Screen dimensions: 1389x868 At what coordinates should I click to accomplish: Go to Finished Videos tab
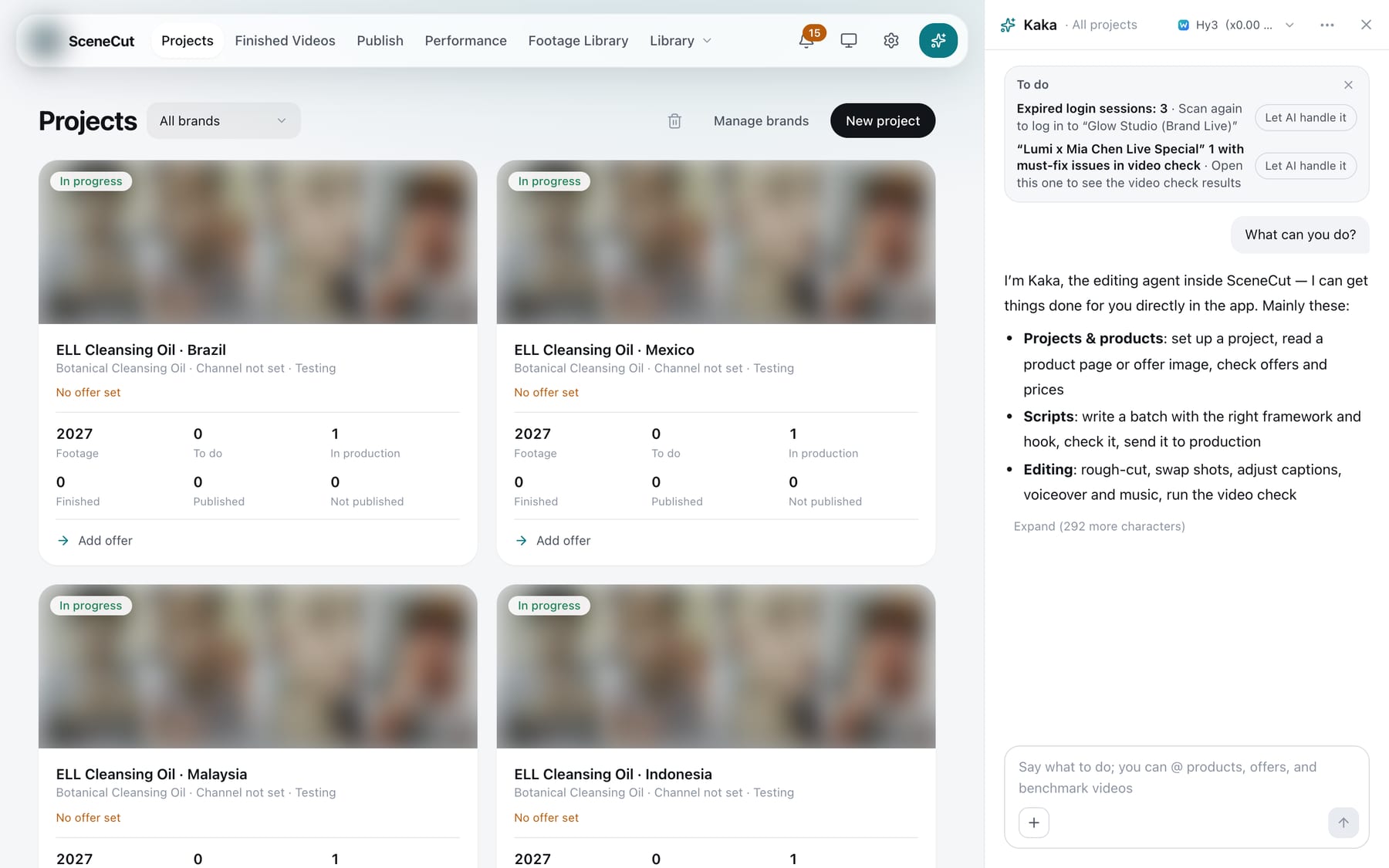285,40
